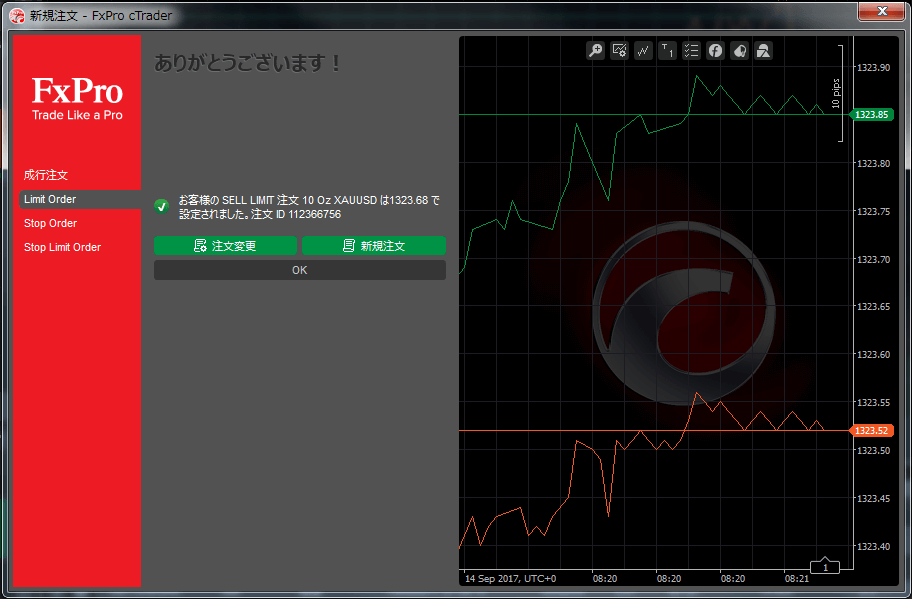The height and width of the screenshot is (599, 912).
Task: Open the indicators function (f) icon
Action: pyautogui.click(x=715, y=51)
